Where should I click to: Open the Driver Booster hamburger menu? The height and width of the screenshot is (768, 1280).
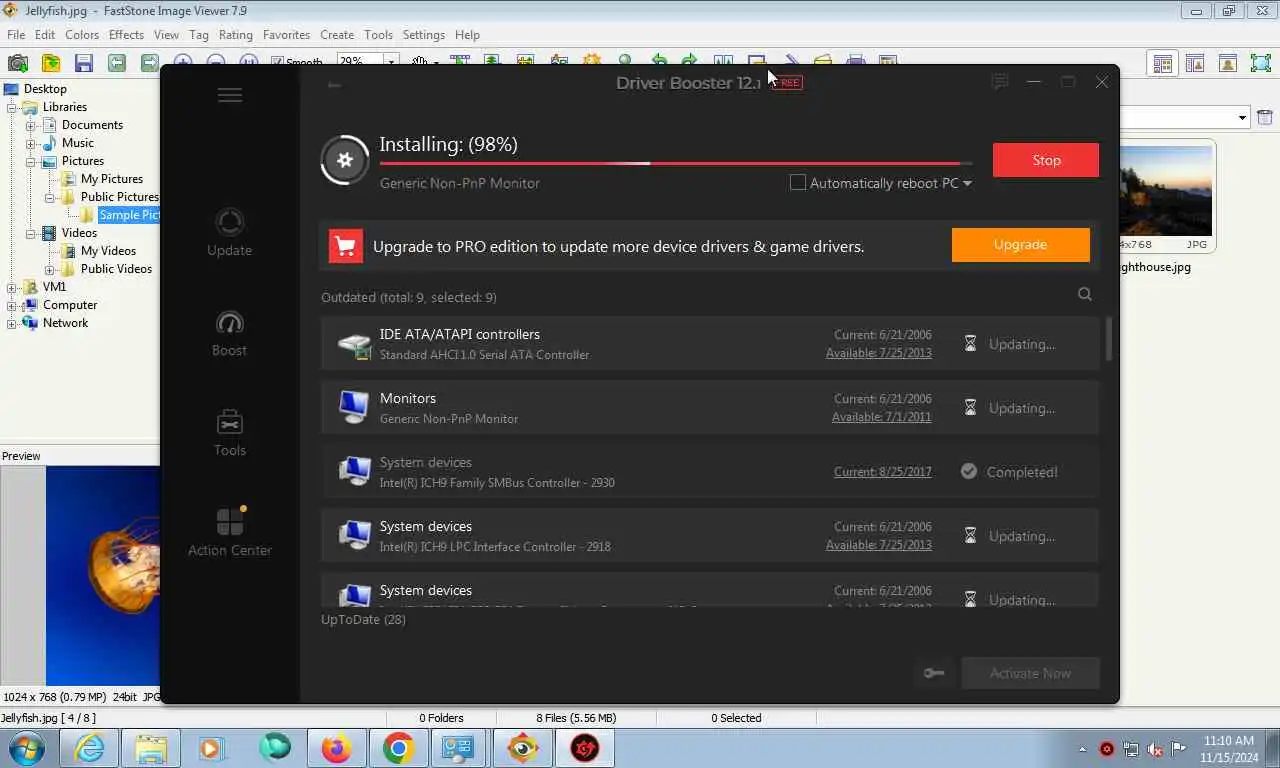230,95
